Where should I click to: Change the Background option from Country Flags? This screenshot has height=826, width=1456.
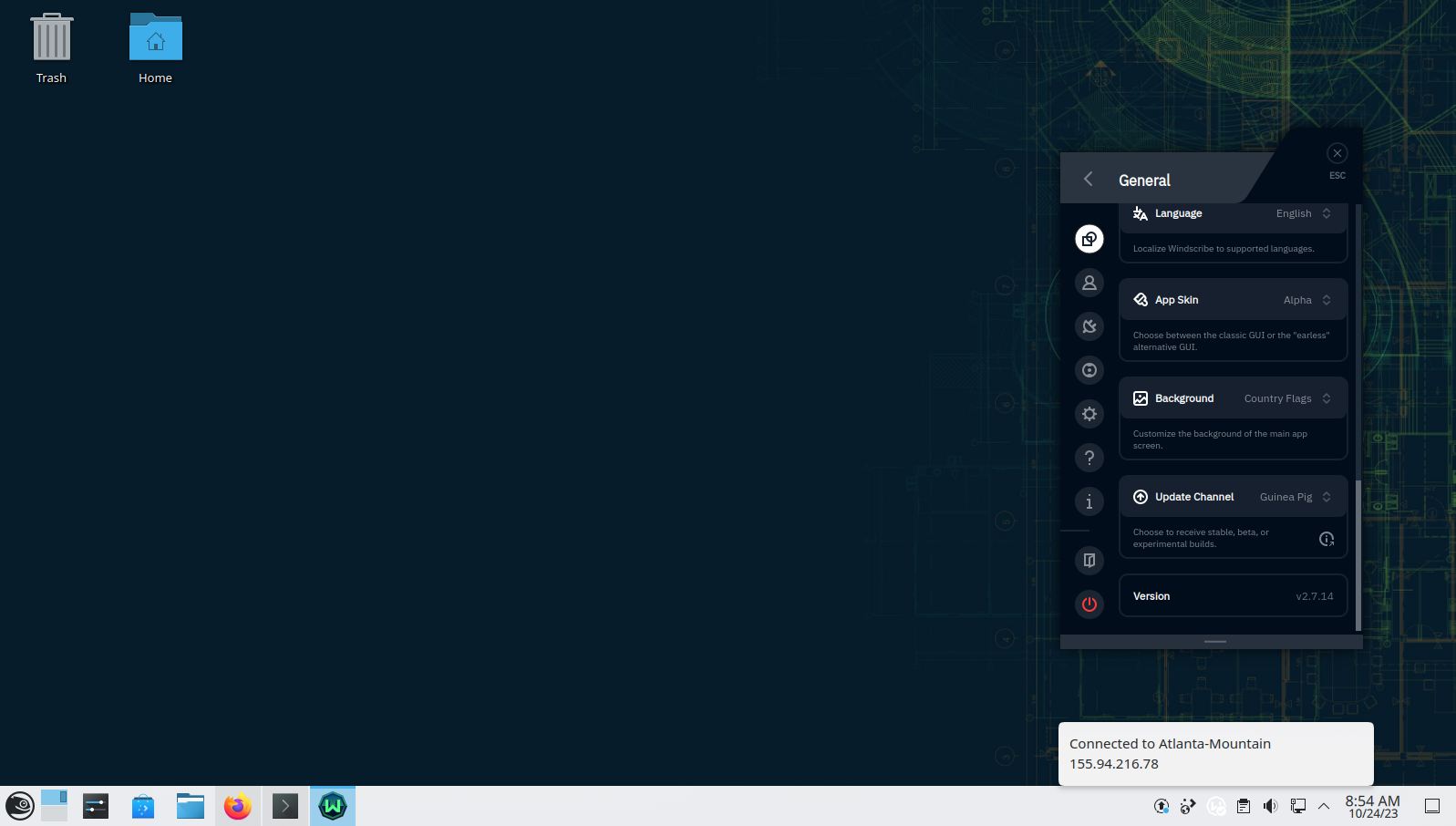[x=1286, y=398]
